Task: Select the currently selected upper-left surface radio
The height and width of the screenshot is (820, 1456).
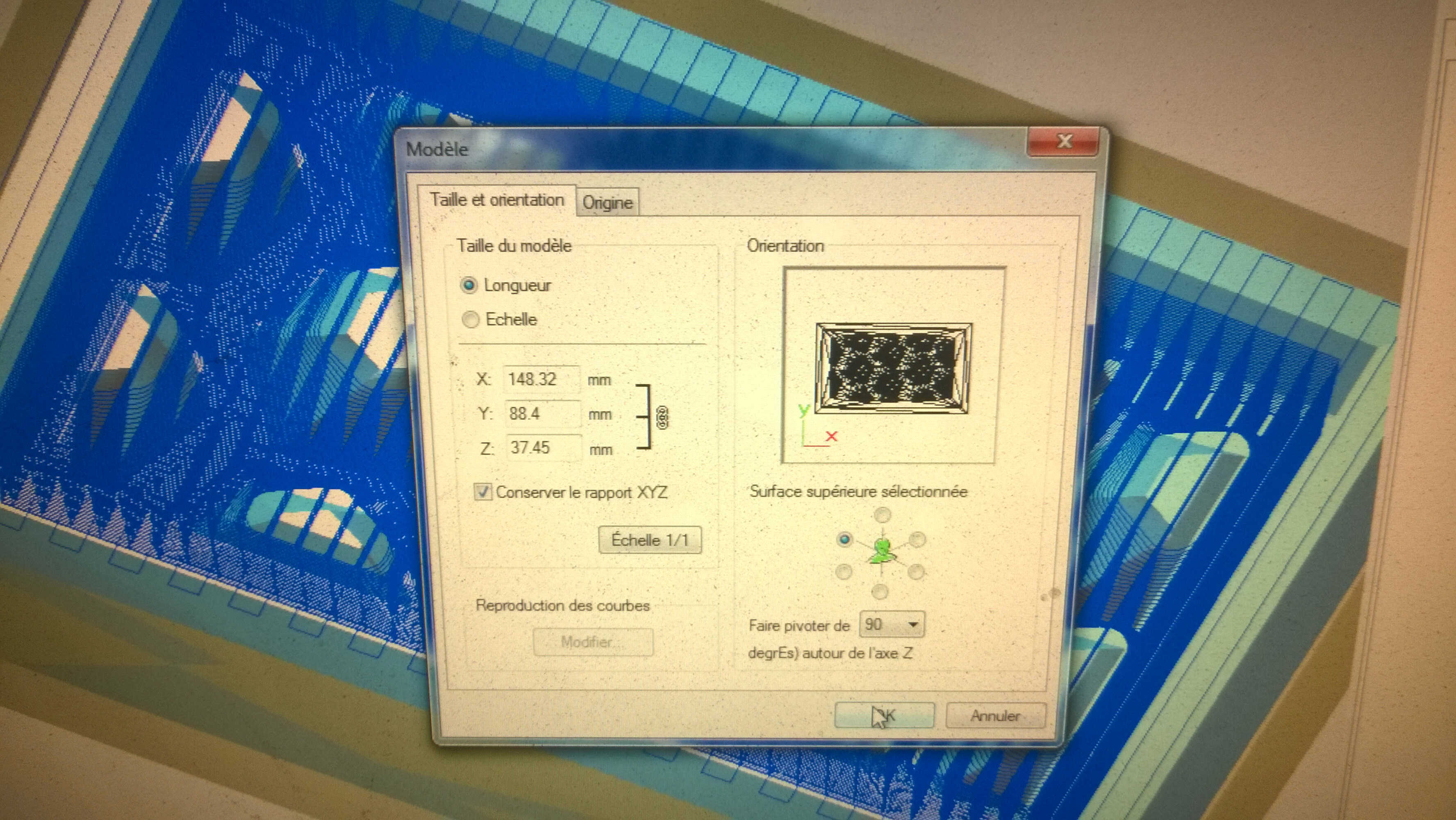Action: [x=844, y=539]
